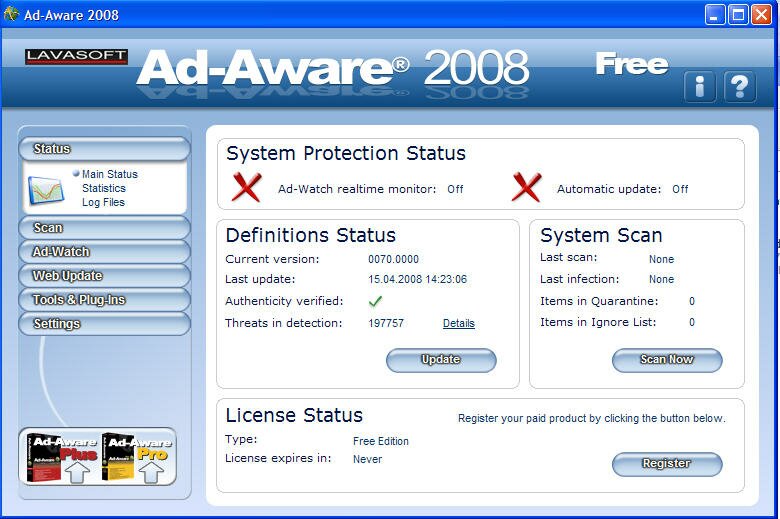The width and height of the screenshot is (780, 519).
Task: Click the Scan Now button
Action: [x=667, y=360]
